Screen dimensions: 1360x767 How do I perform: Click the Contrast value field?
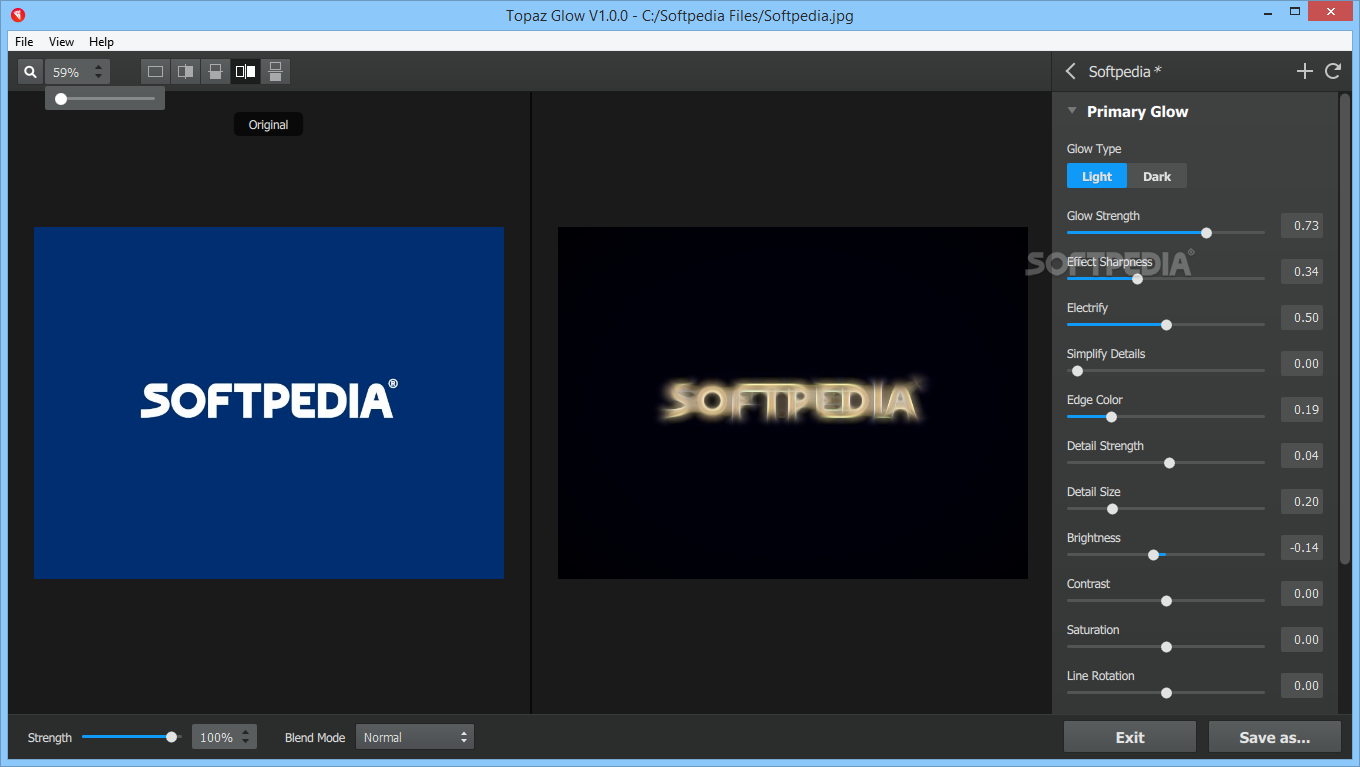click(x=1302, y=593)
